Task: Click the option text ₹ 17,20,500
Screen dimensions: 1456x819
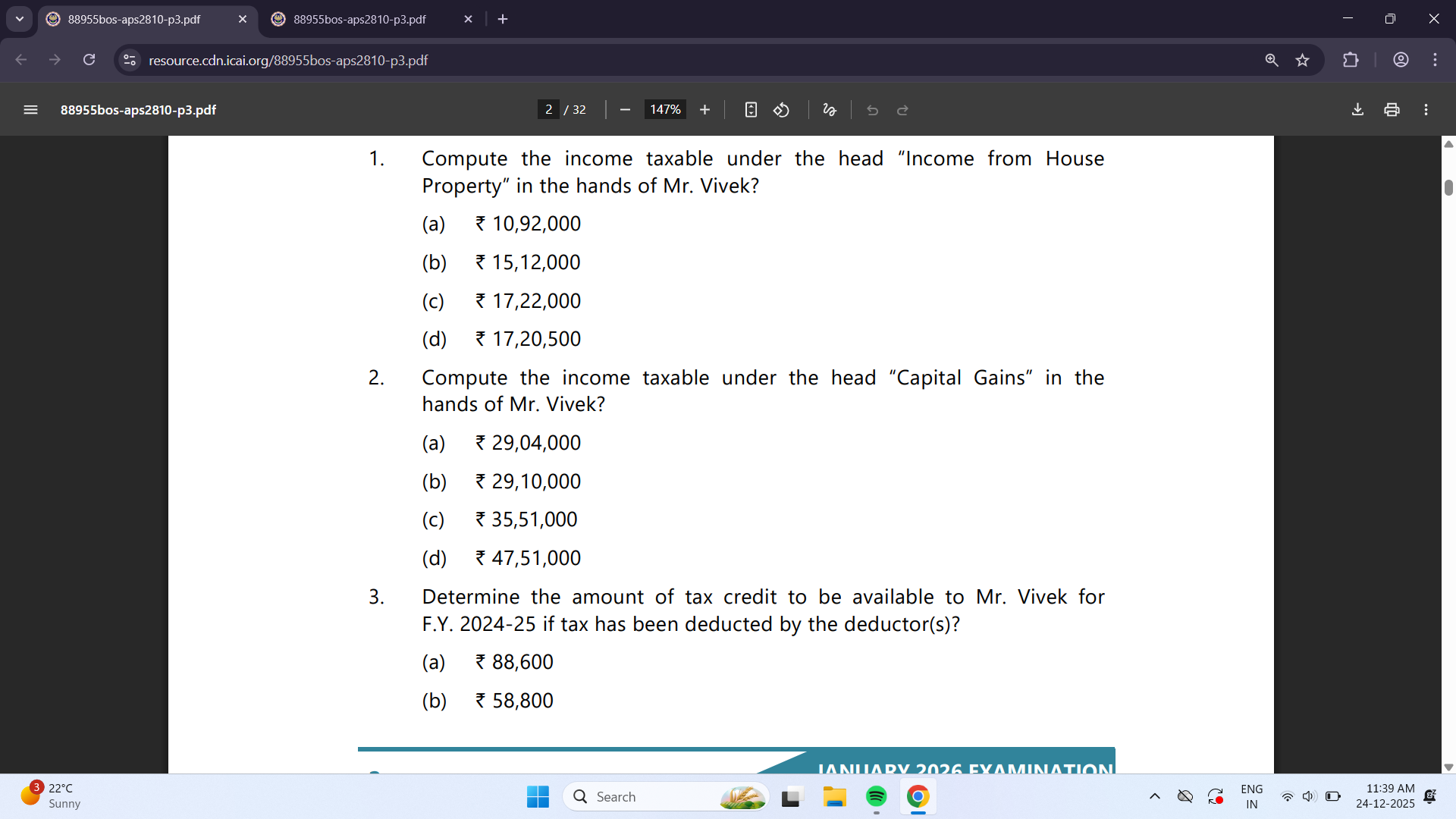Action: tap(528, 339)
